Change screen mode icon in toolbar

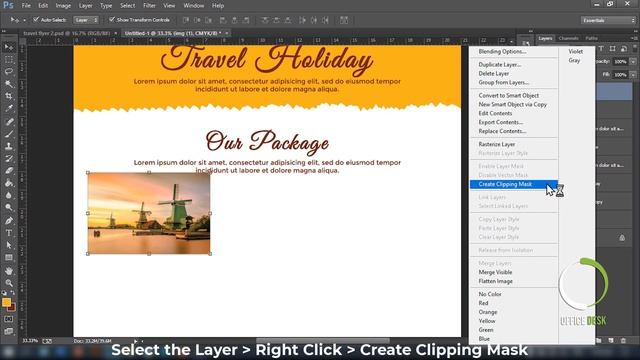tap(9, 331)
